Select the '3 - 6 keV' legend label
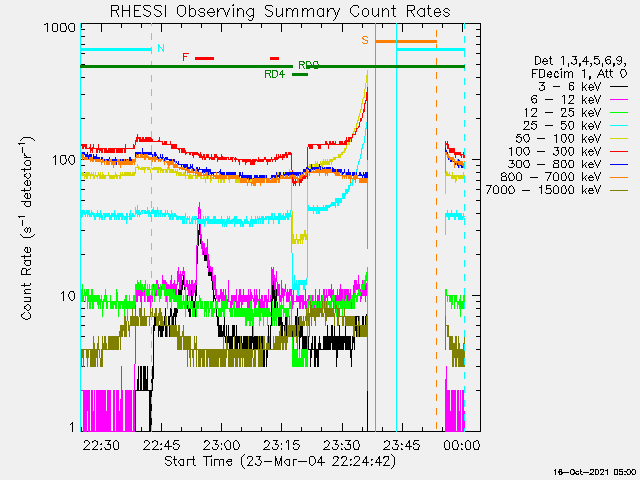 point(569,87)
